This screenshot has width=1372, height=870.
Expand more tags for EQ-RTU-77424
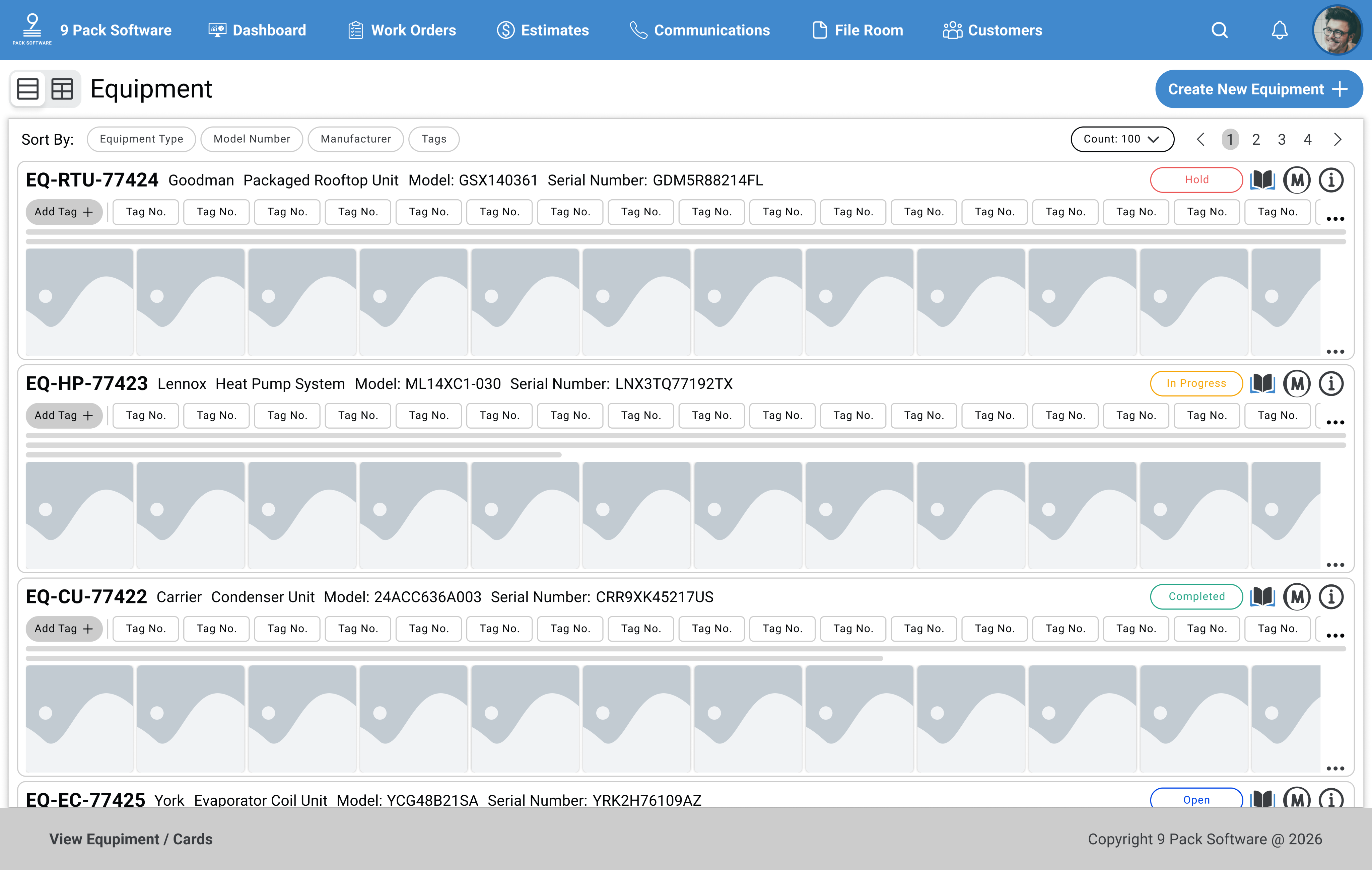pyautogui.click(x=1335, y=219)
